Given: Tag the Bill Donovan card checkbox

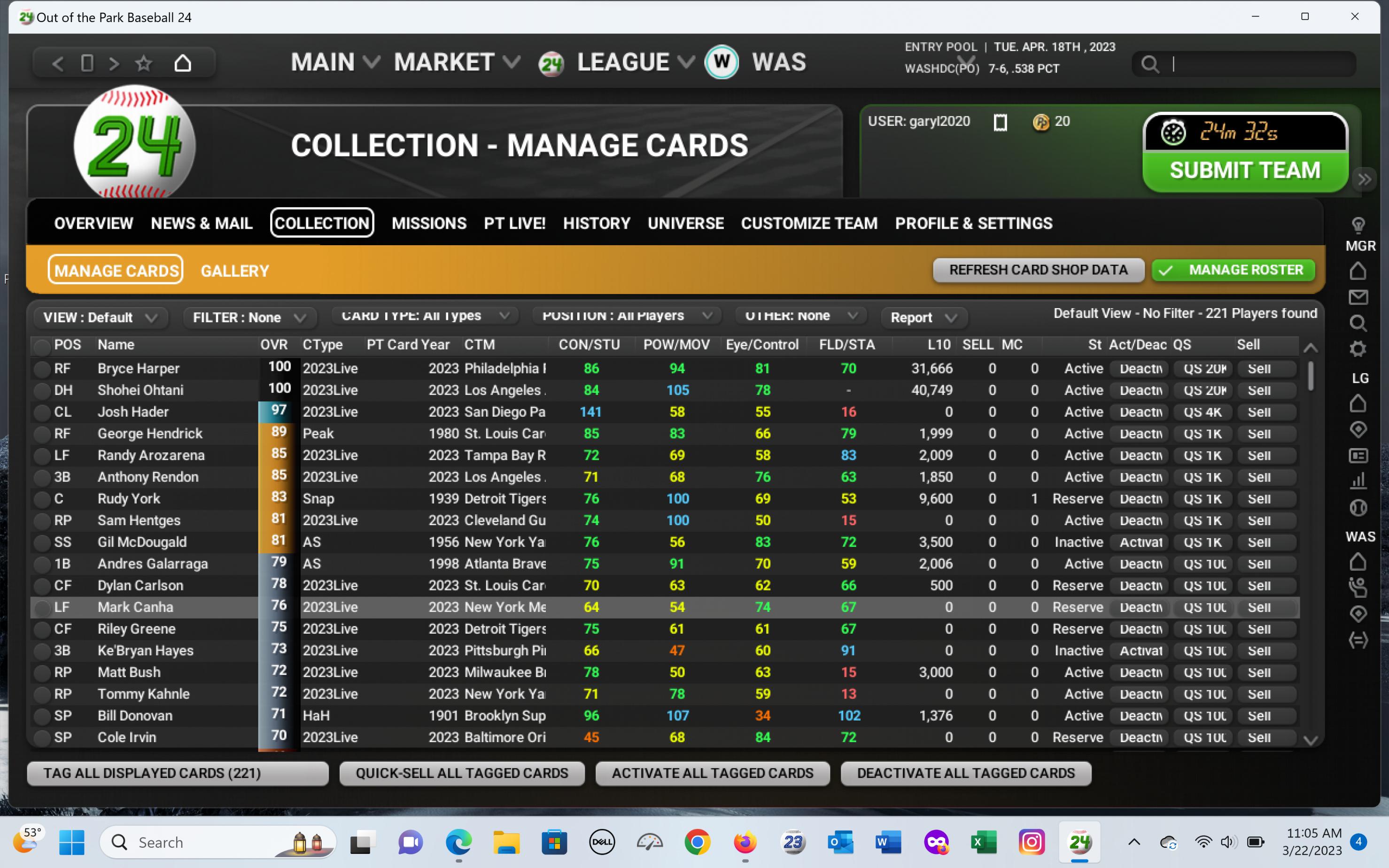Looking at the screenshot, I should [x=41, y=716].
